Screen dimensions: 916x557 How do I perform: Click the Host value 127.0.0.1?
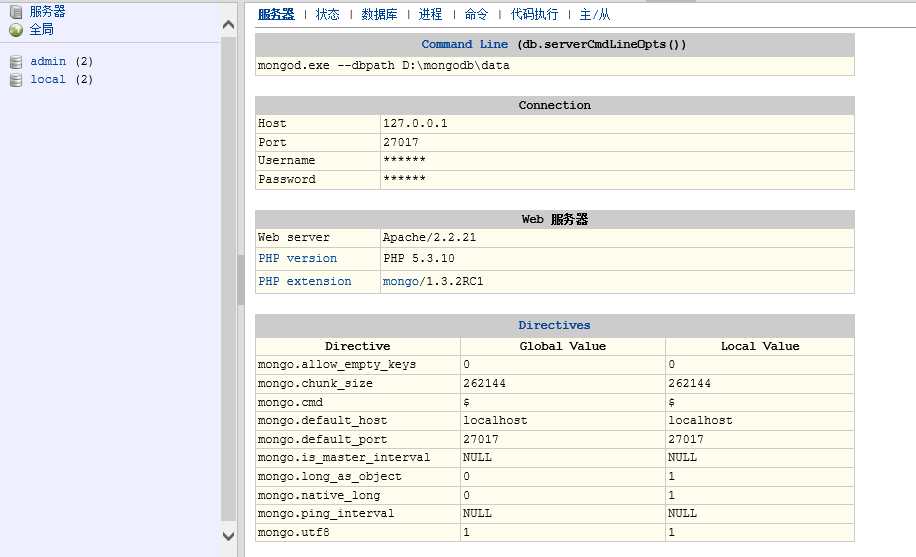coord(415,123)
